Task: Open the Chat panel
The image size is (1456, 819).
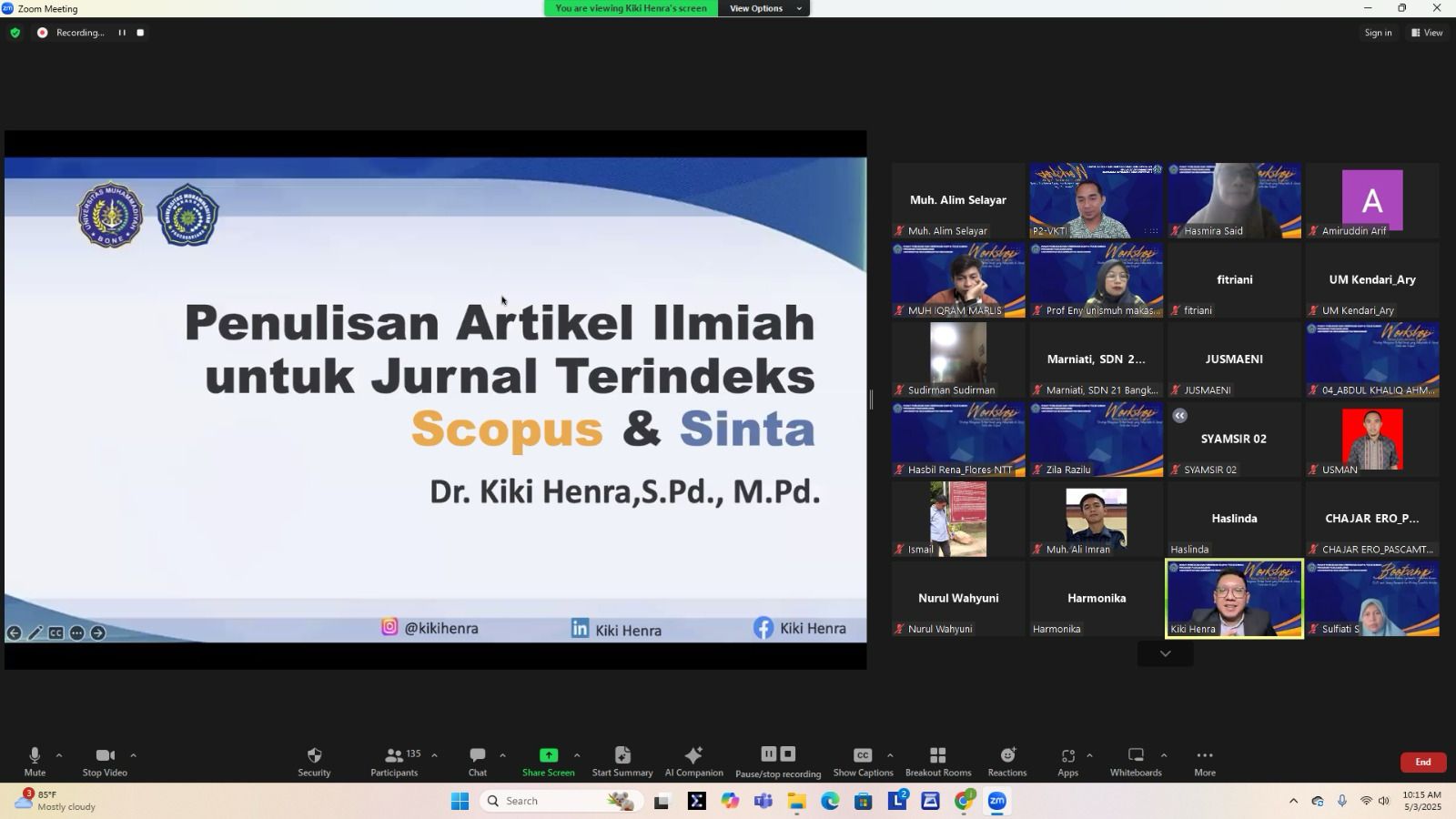Action: pos(477,761)
